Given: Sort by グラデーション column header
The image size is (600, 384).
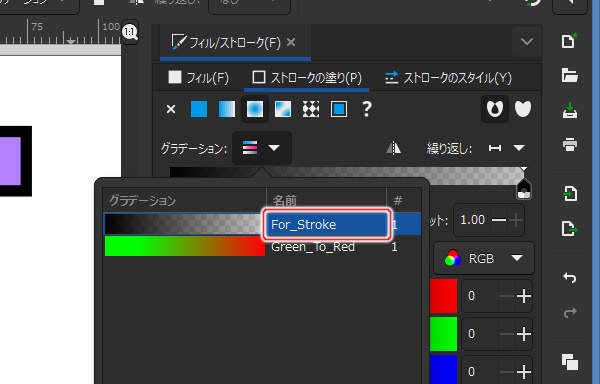Looking at the screenshot, I should coord(185,200).
